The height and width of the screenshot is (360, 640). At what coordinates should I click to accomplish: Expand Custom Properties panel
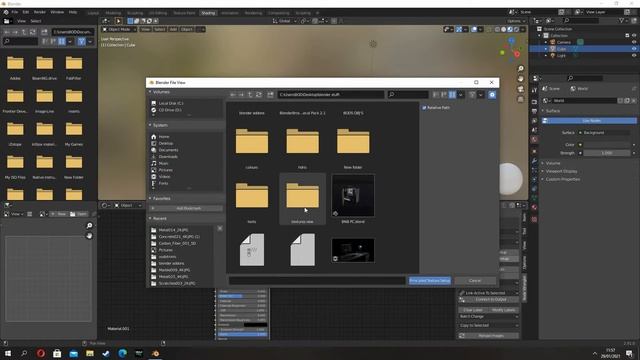pos(562,179)
